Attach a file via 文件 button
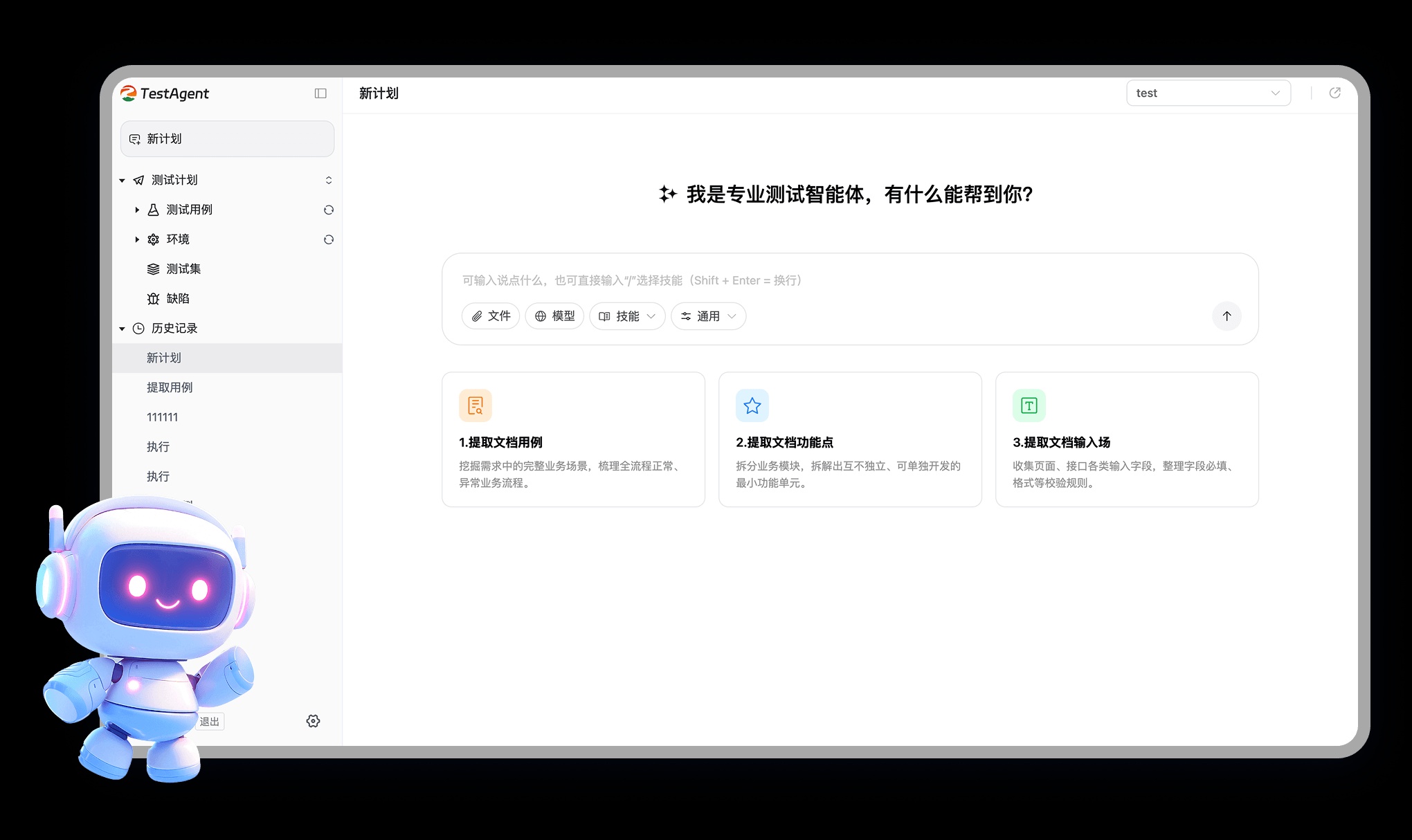 tap(491, 316)
